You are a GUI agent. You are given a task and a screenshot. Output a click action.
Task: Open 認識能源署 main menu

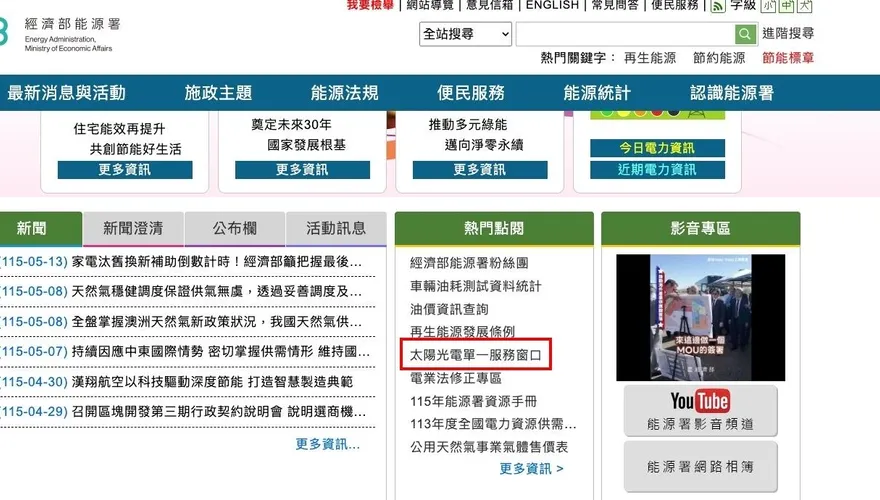click(x=732, y=93)
